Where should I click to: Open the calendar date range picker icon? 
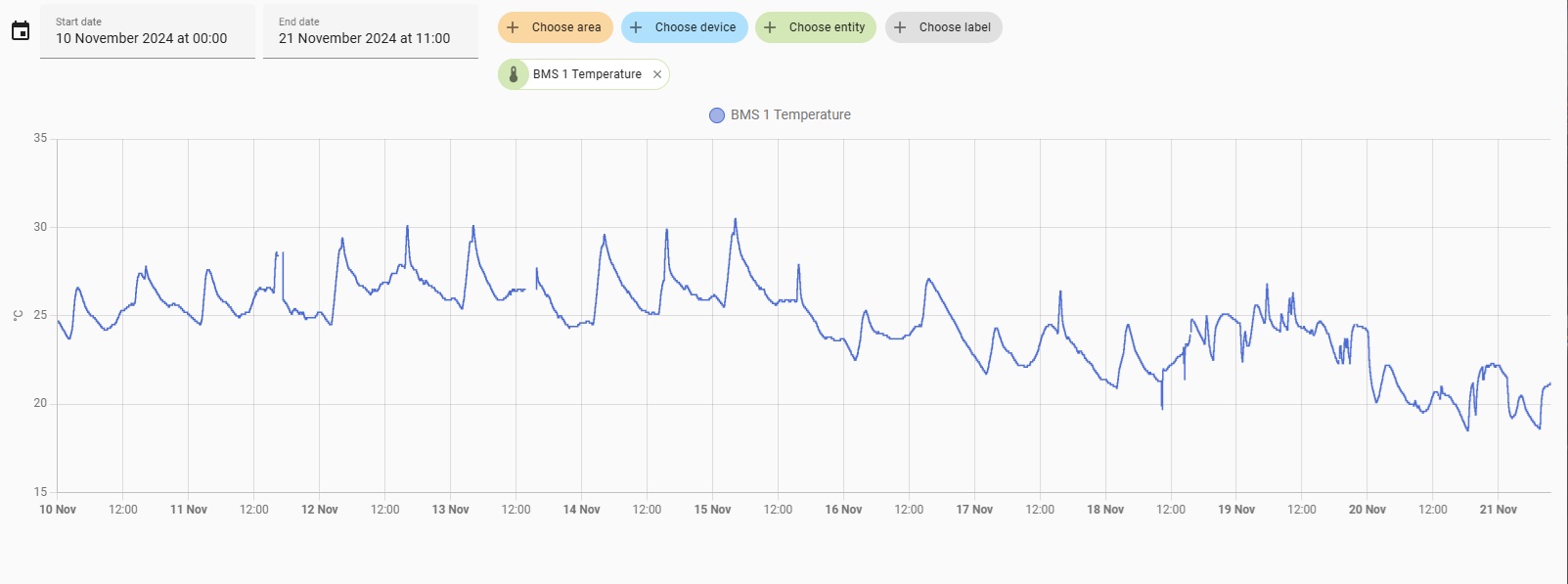coord(21,31)
